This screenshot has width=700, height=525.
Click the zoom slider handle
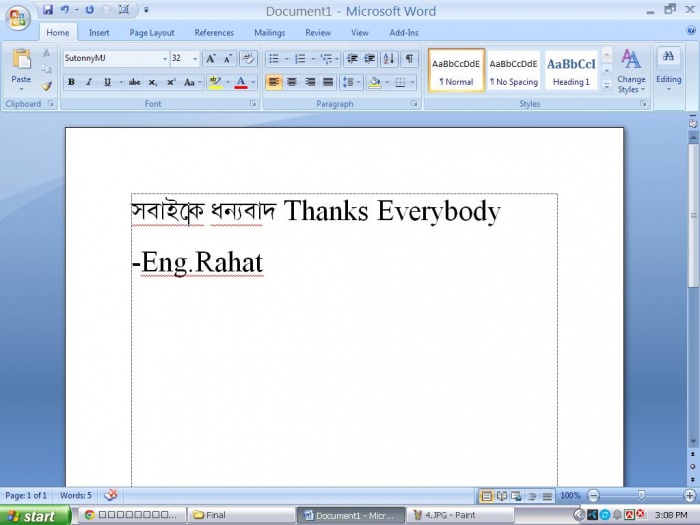641,496
